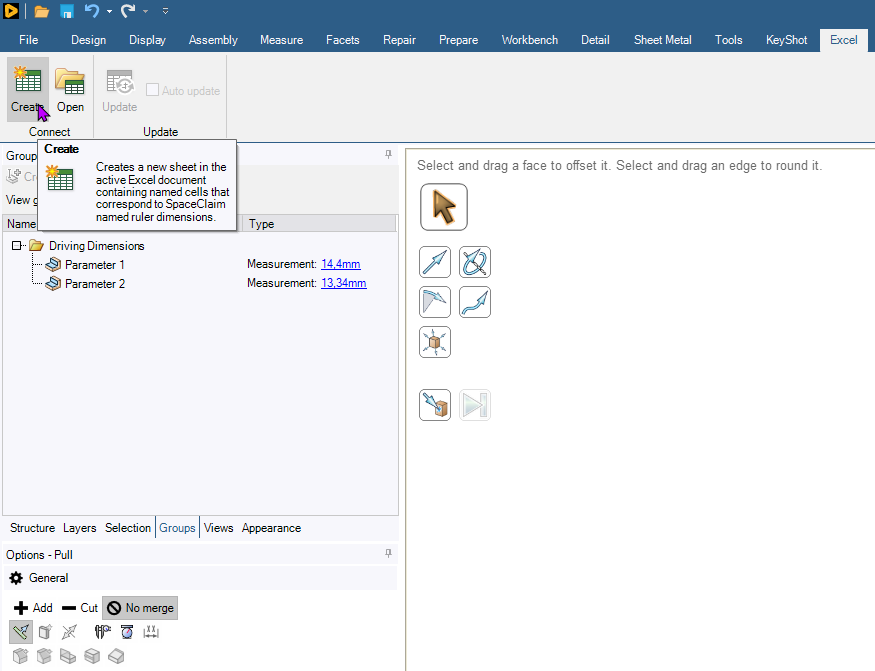
Task: Click the open folder icon in quick access
Action: tap(41, 11)
